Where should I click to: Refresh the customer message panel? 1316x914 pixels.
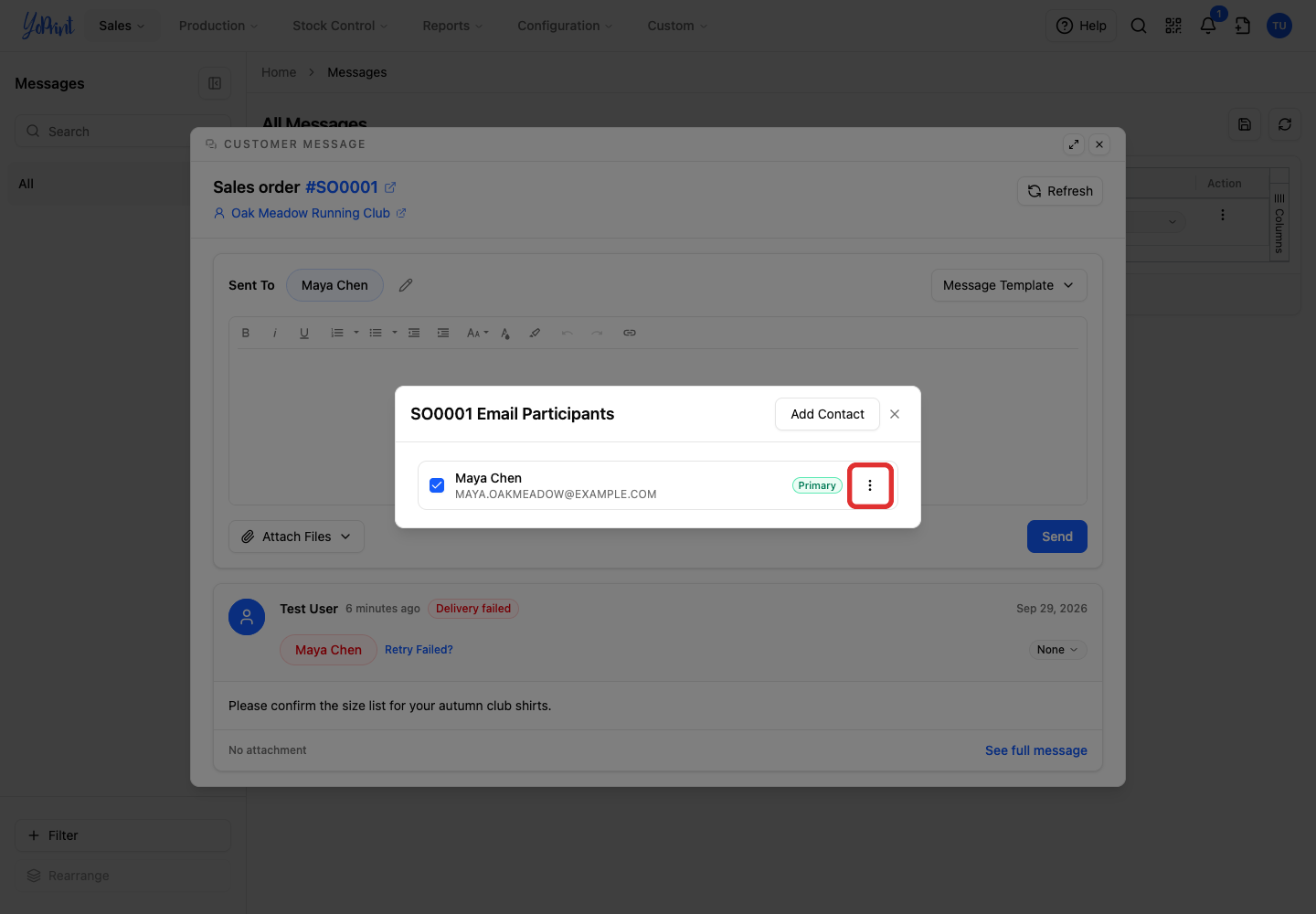pos(1060,191)
